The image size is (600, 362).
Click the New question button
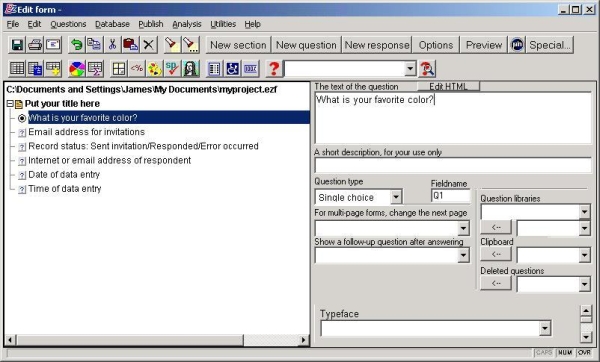[x=306, y=45]
